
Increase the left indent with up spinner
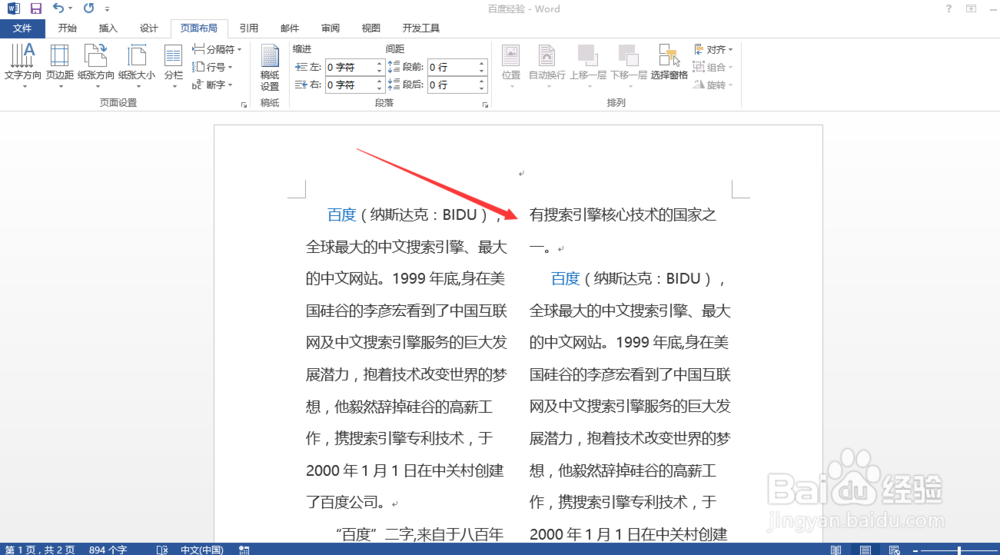pyautogui.click(x=379, y=63)
